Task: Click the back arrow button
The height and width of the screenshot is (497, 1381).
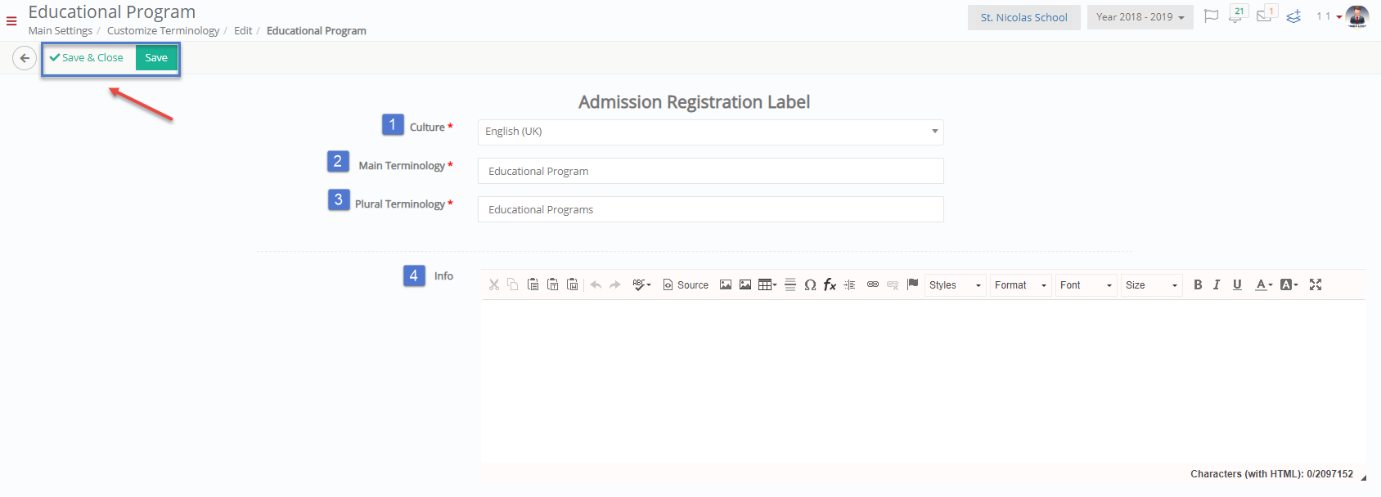Action: 24,58
